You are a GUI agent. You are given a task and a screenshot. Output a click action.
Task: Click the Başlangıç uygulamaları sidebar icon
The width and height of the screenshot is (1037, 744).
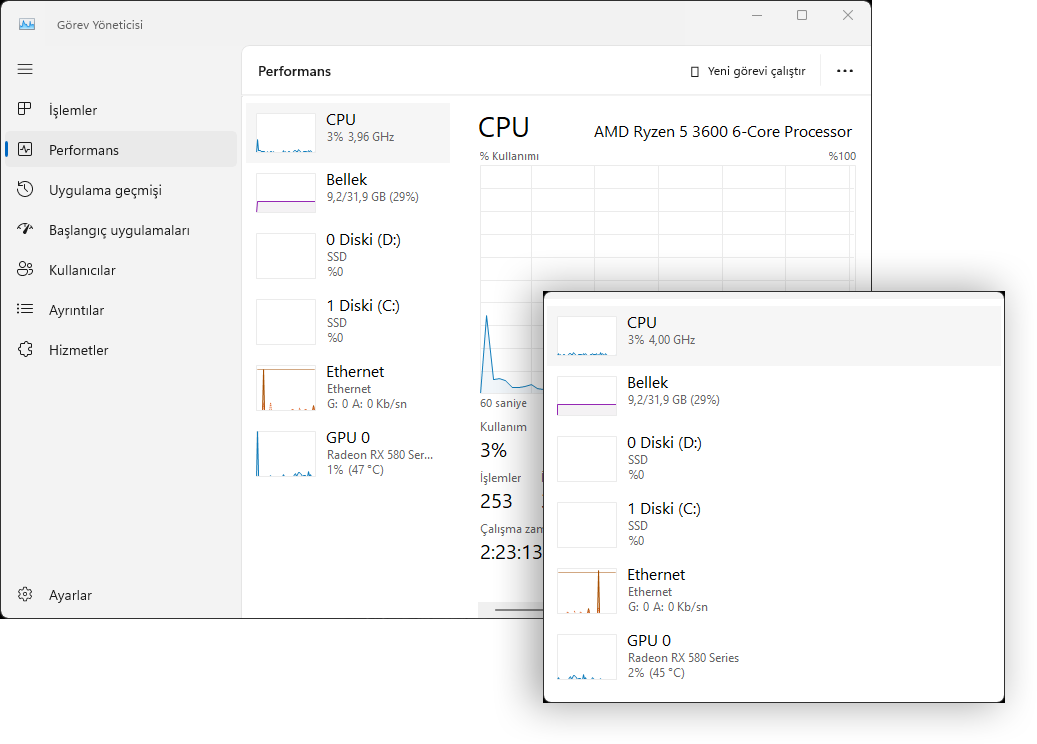[25, 229]
